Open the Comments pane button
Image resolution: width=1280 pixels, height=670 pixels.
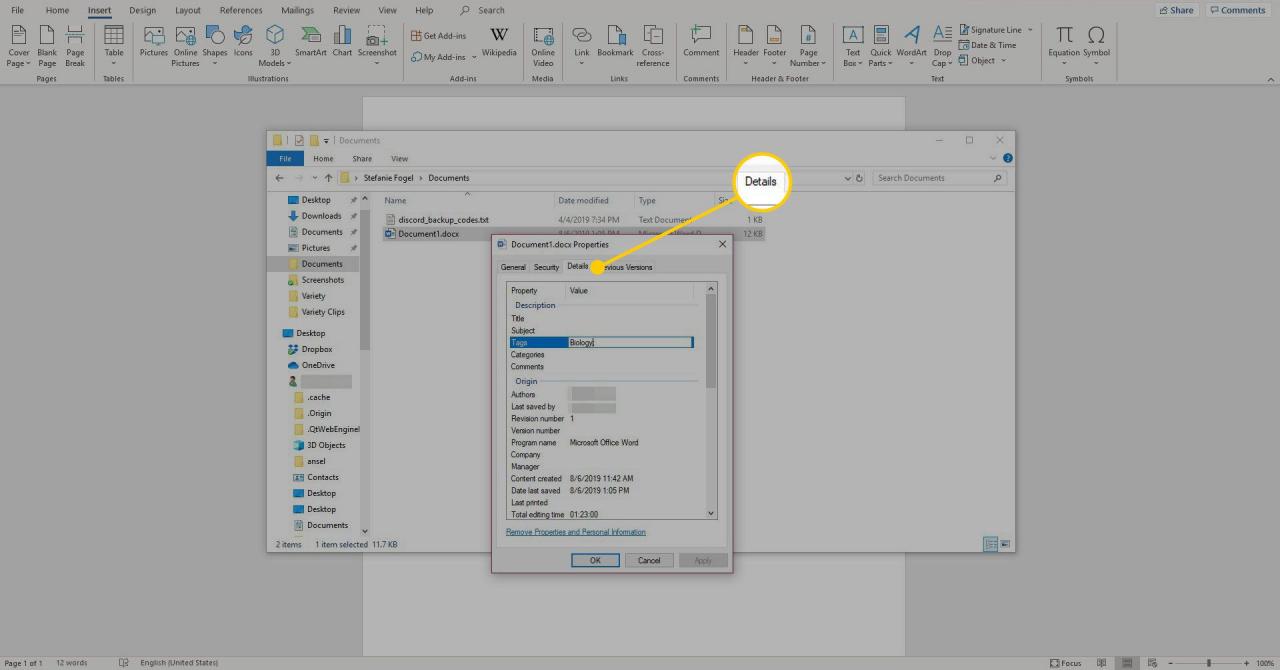click(x=1237, y=10)
